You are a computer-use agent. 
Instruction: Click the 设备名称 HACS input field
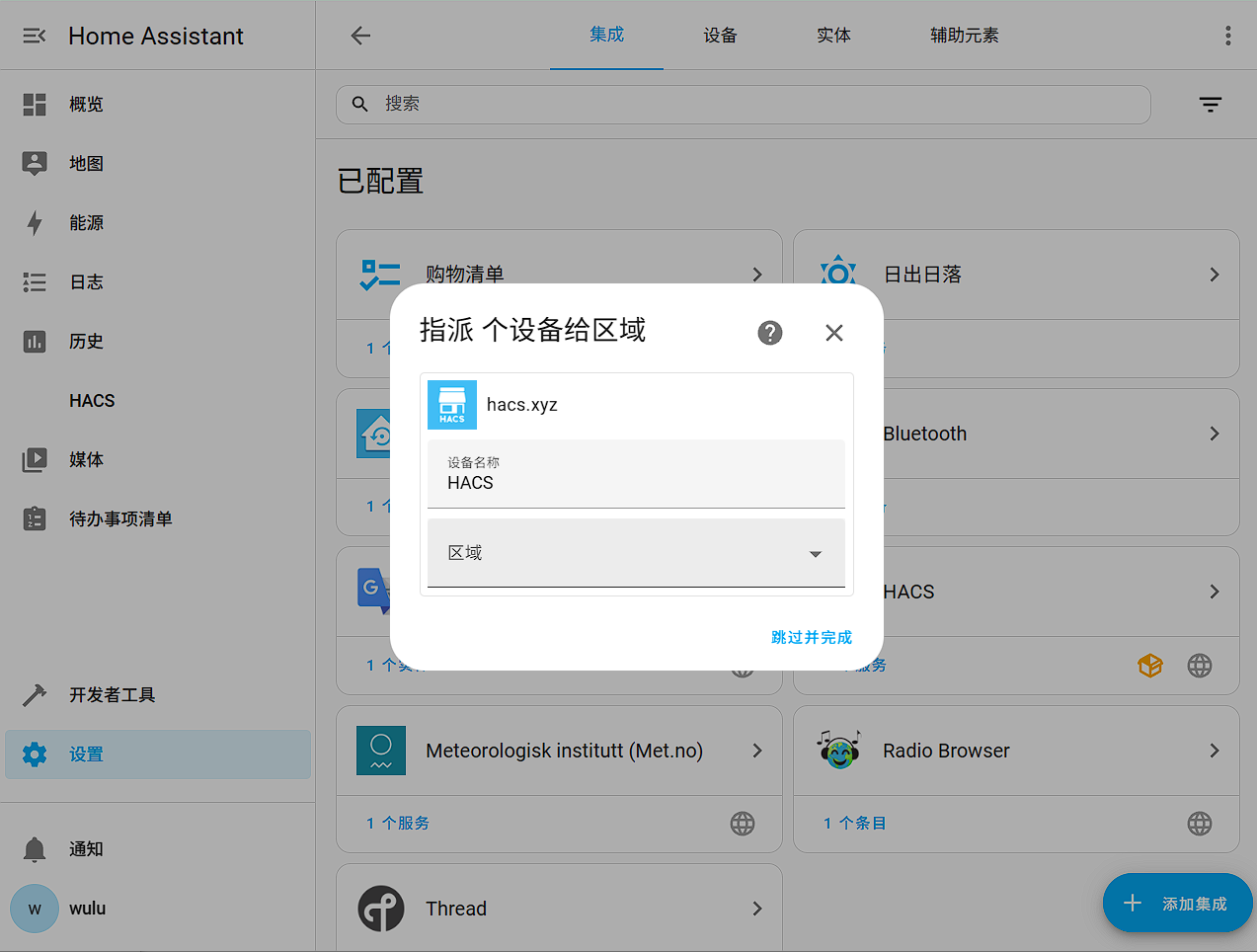pos(636,474)
